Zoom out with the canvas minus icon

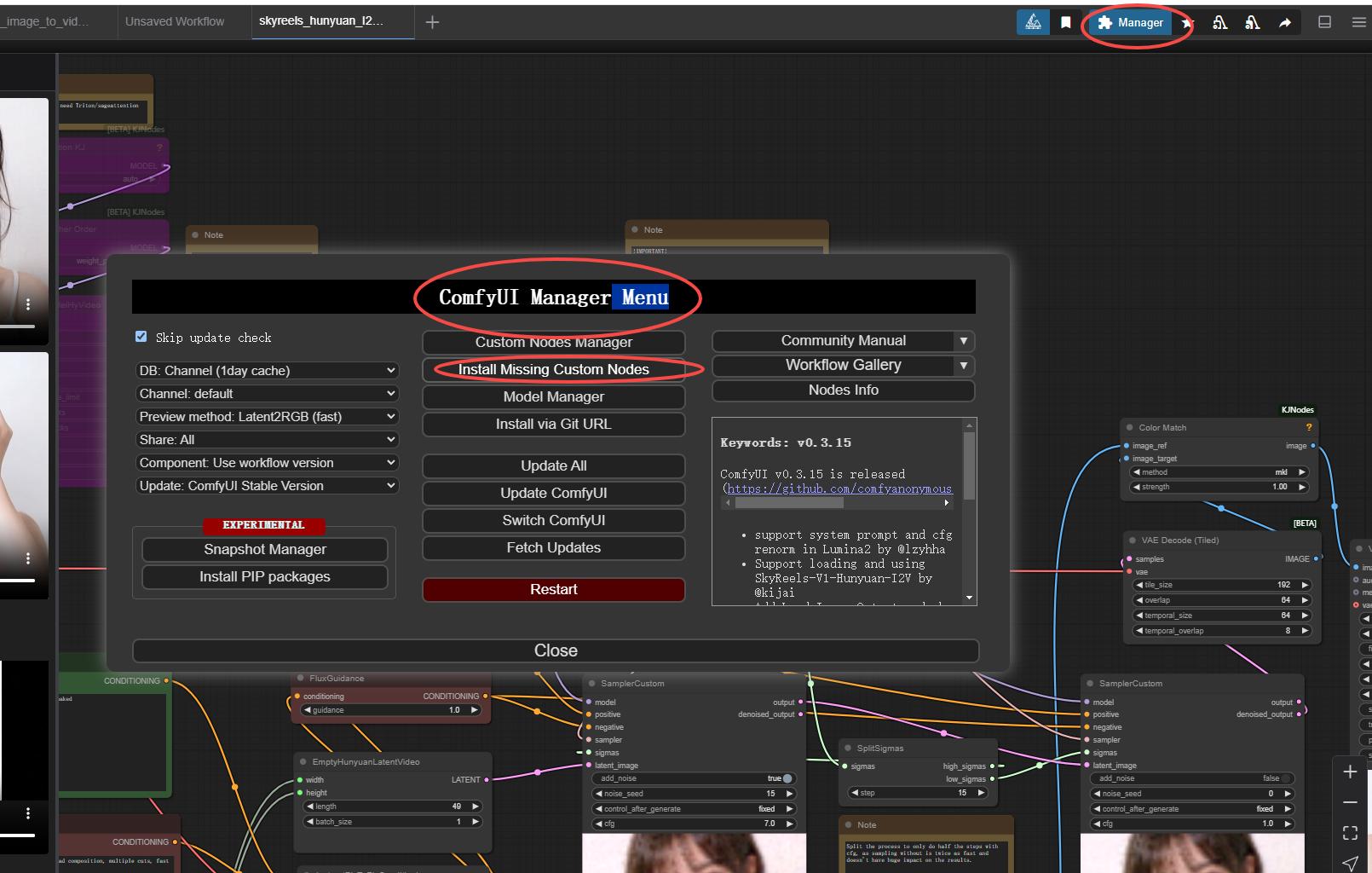pyautogui.click(x=1350, y=802)
